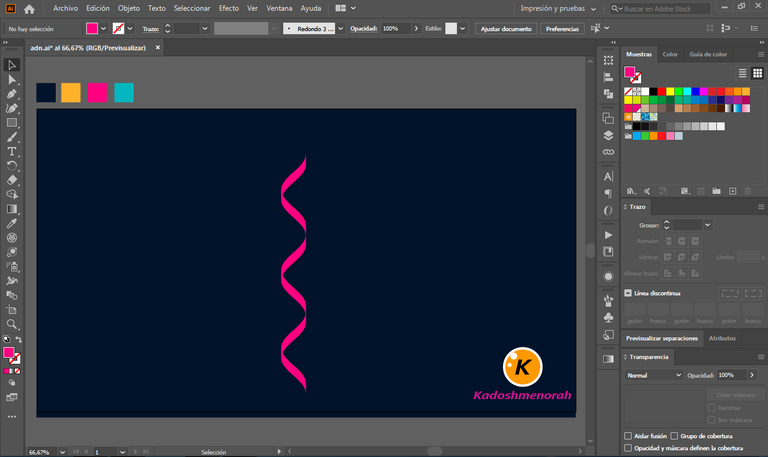Open the Symbols club icon panel
The image size is (768, 457).
click(x=608, y=317)
